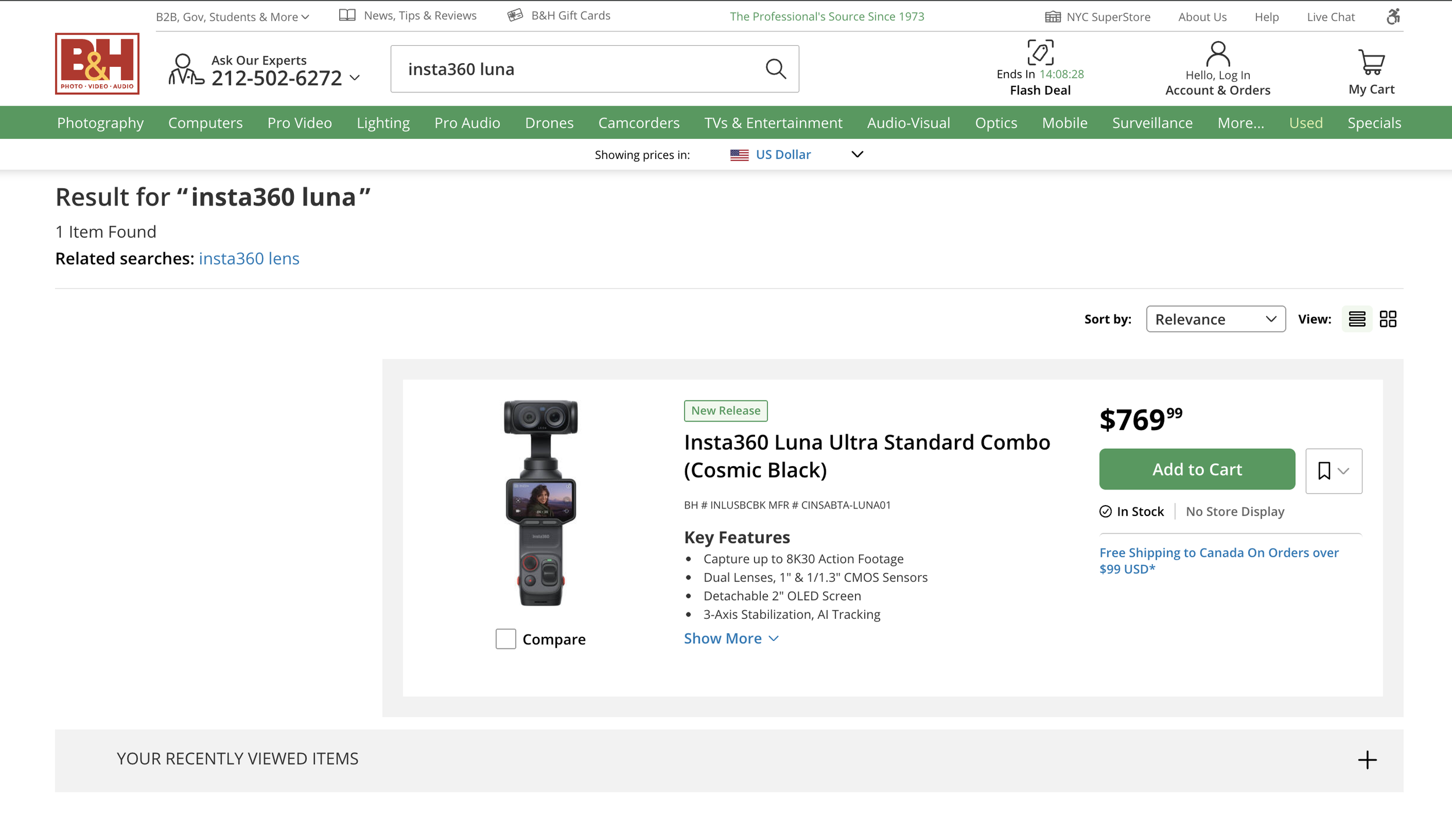Open the TVs & Entertainment category

pos(773,123)
